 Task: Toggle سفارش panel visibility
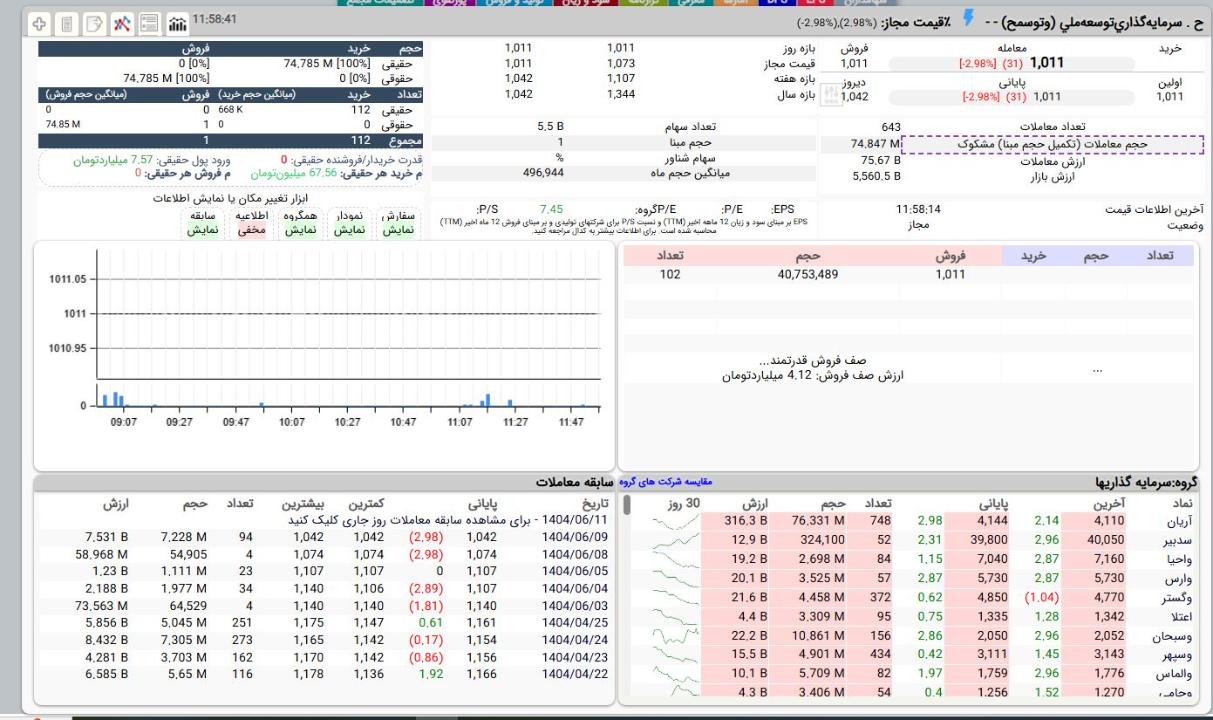(399, 222)
